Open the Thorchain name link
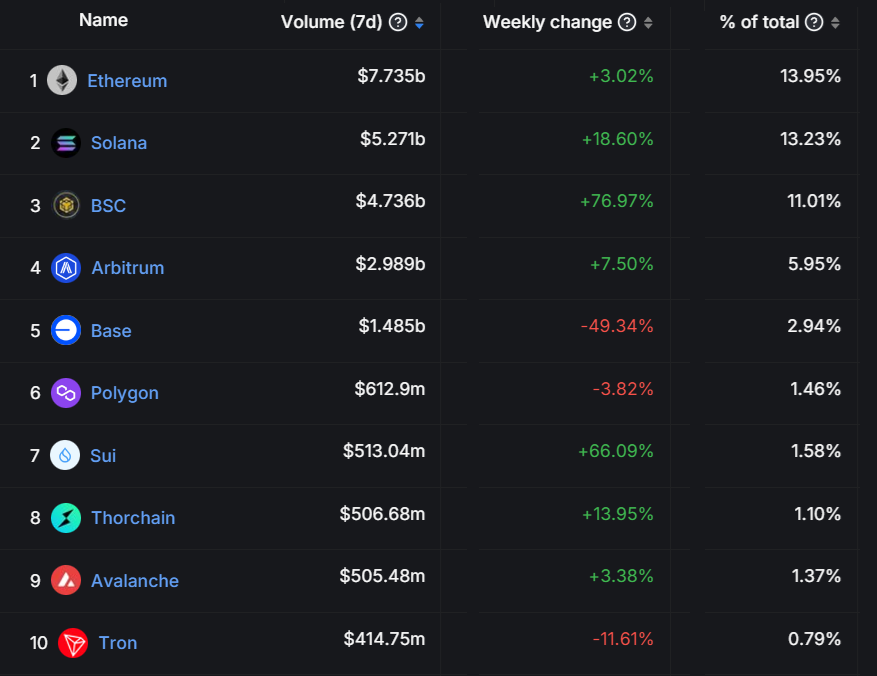Image resolution: width=877 pixels, height=676 pixels. point(133,518)
